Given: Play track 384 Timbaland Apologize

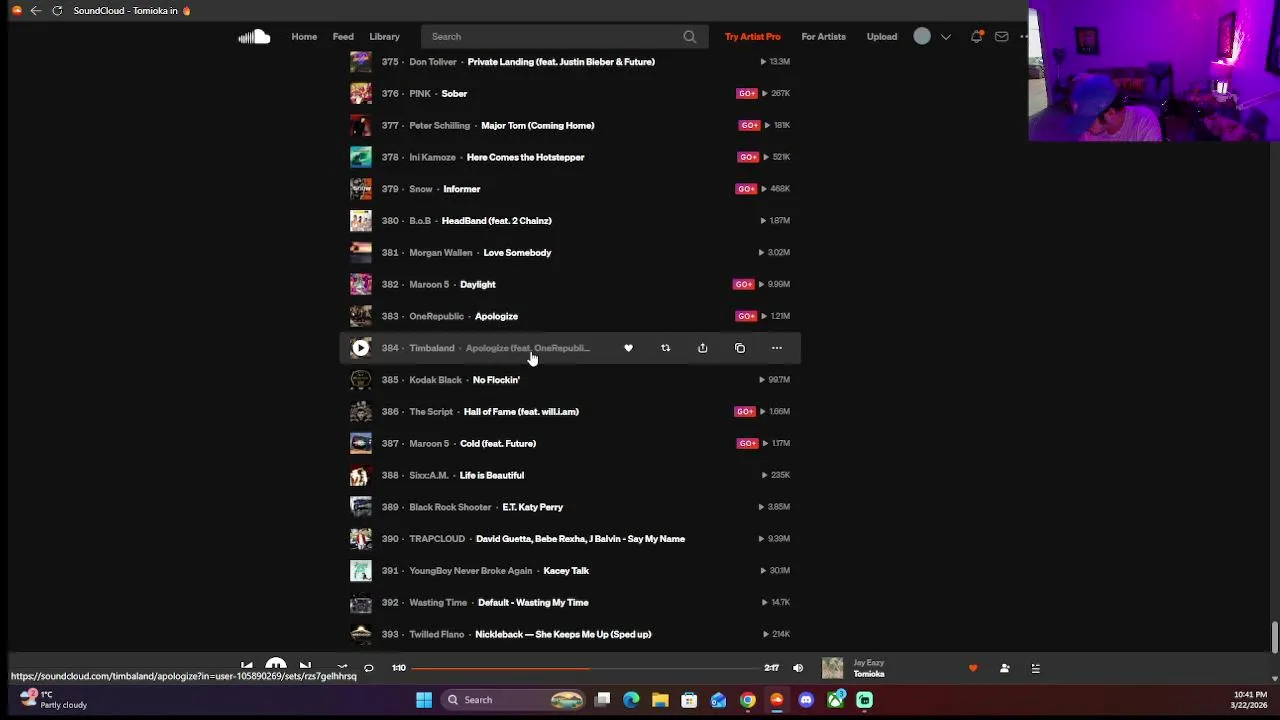Looking at the screenshot, I should (x=361, y=348).
